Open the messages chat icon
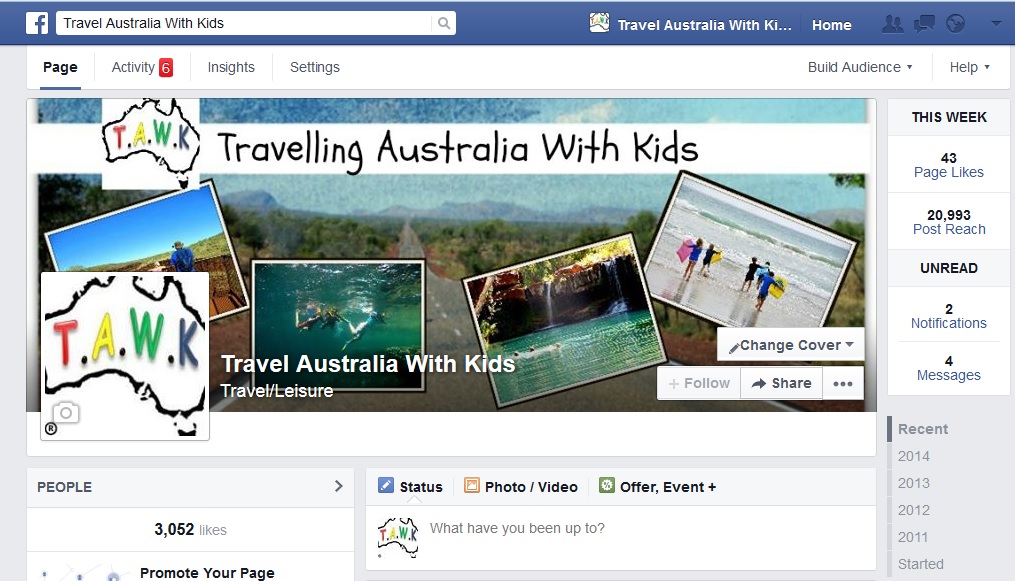This screenshot has width=1015, height=581. (924, 24)
